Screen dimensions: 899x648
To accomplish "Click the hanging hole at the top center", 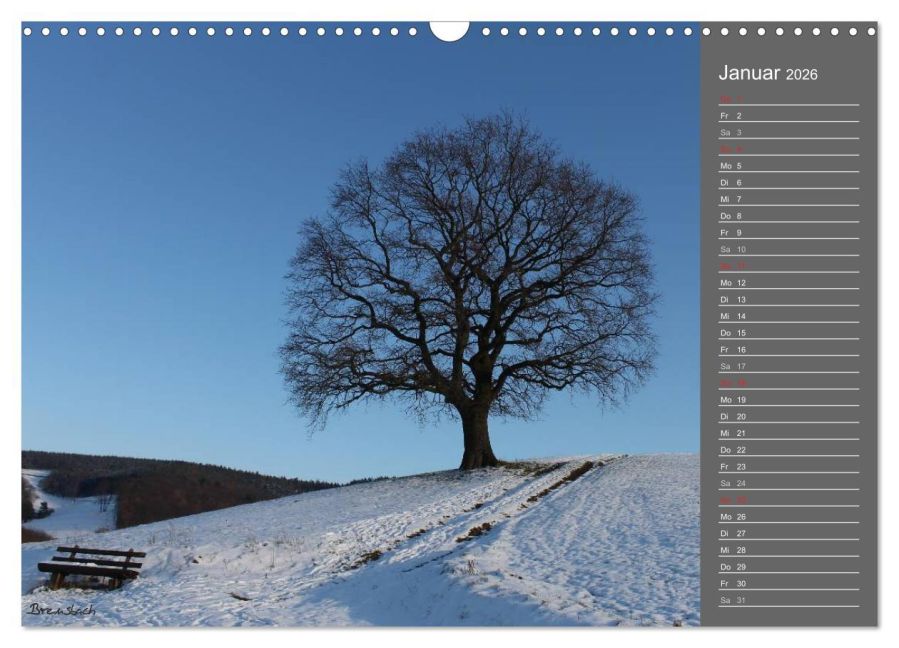I will tap(449, 27).
